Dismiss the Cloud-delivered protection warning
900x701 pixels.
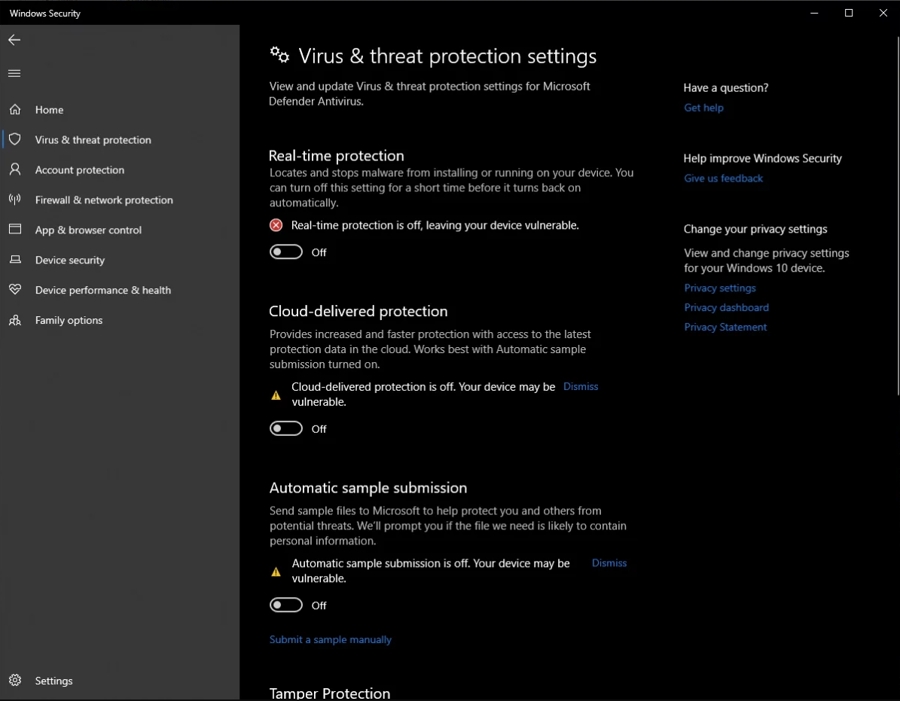point(581,387)
